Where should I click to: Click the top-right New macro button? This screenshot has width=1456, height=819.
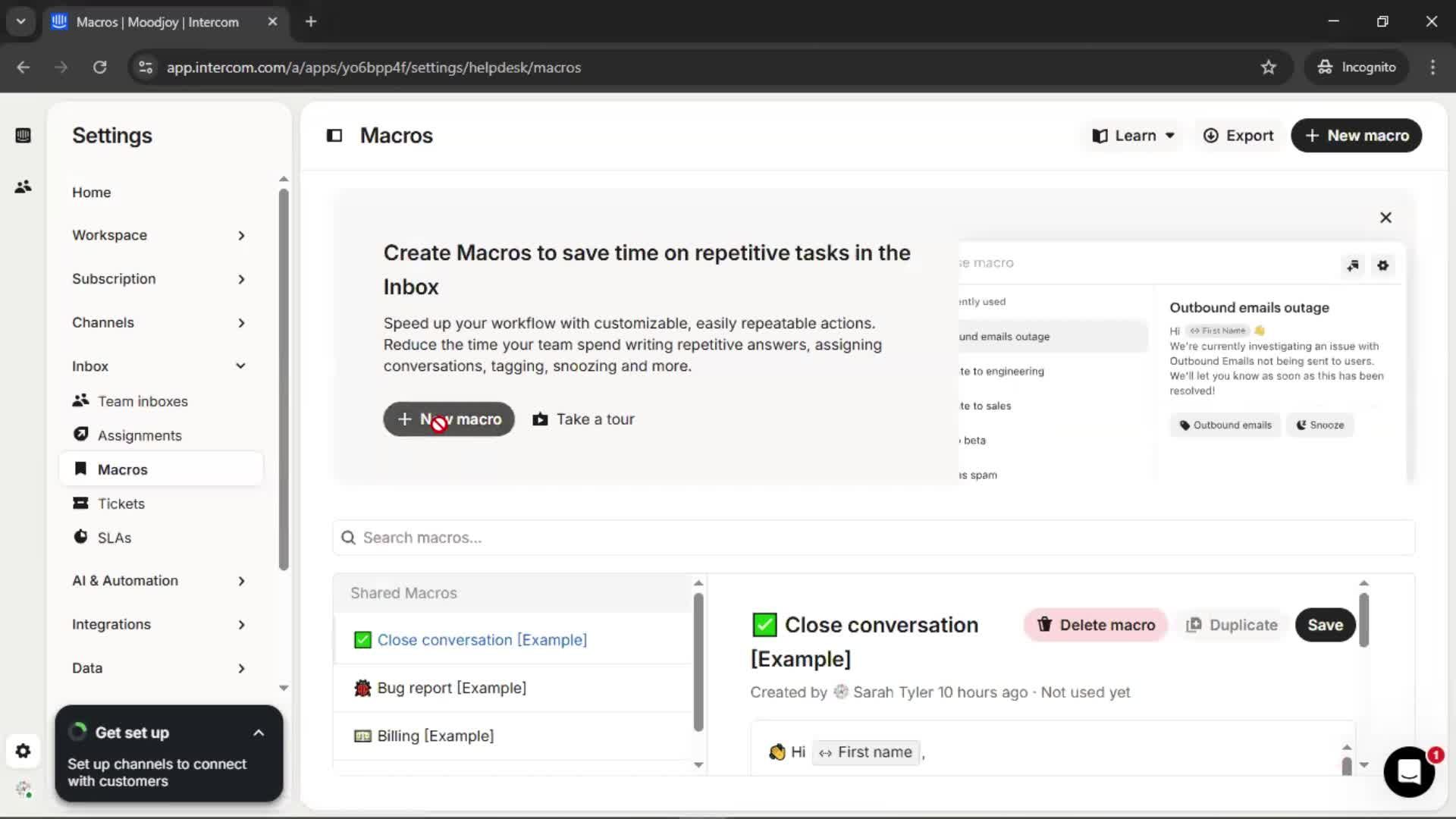1356,136
